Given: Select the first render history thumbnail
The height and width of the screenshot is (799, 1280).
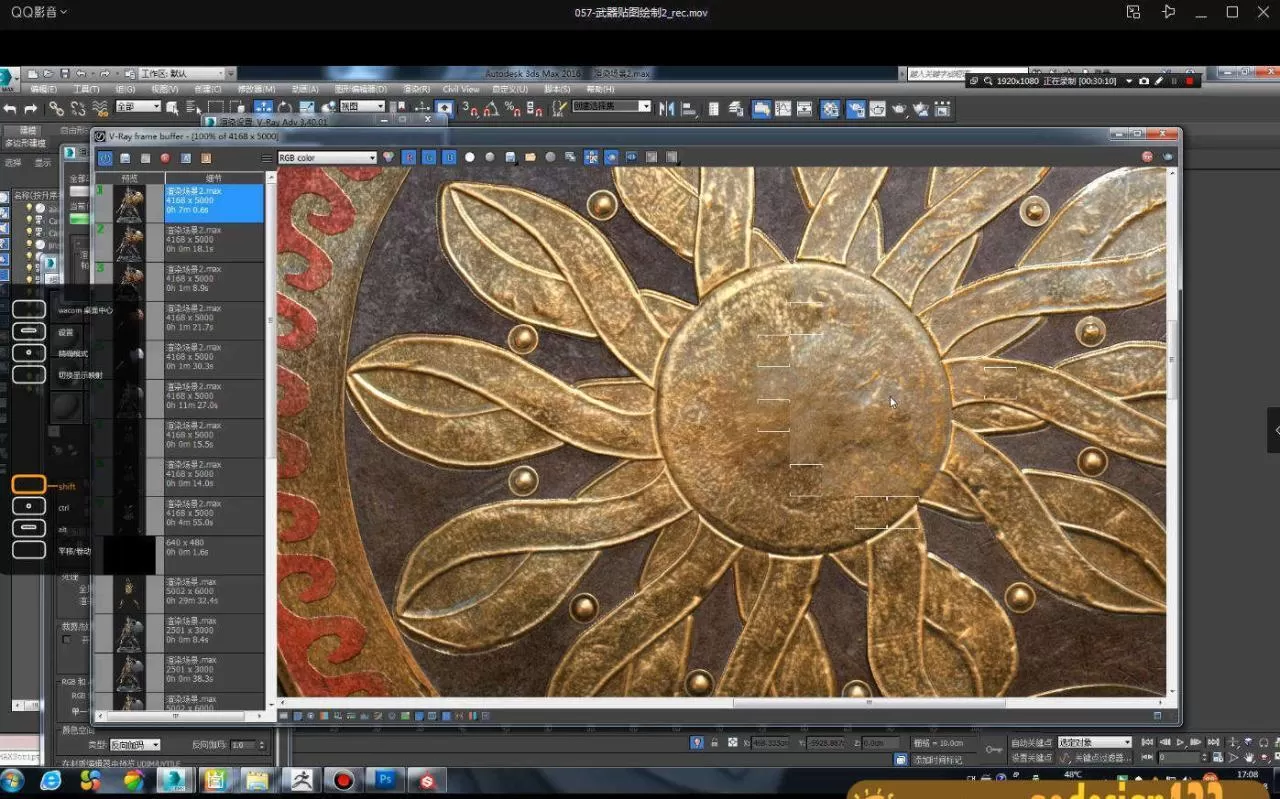Looking at the screenshot, I should click(x=129, y=203).
